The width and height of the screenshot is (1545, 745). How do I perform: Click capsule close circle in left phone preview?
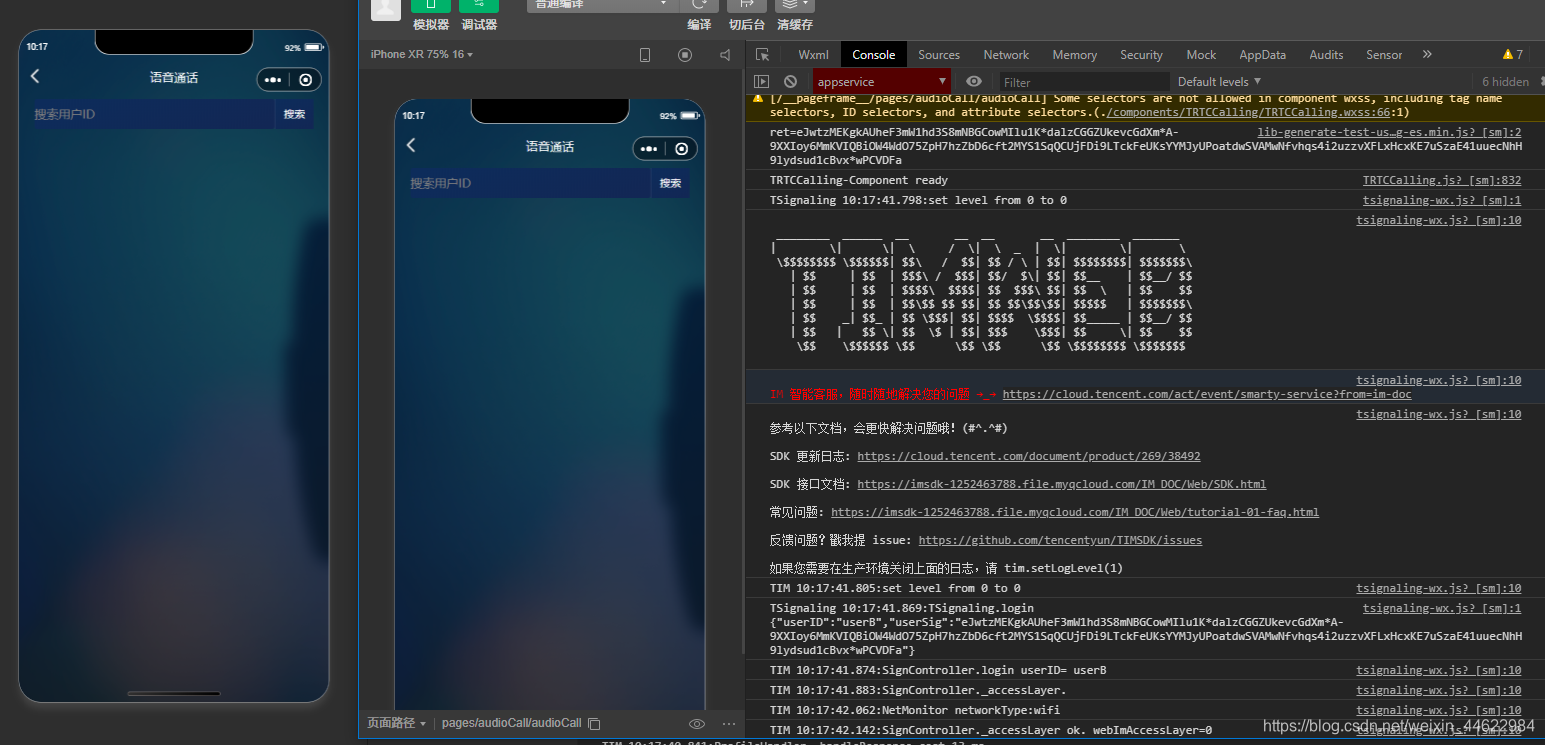(306, 80)
